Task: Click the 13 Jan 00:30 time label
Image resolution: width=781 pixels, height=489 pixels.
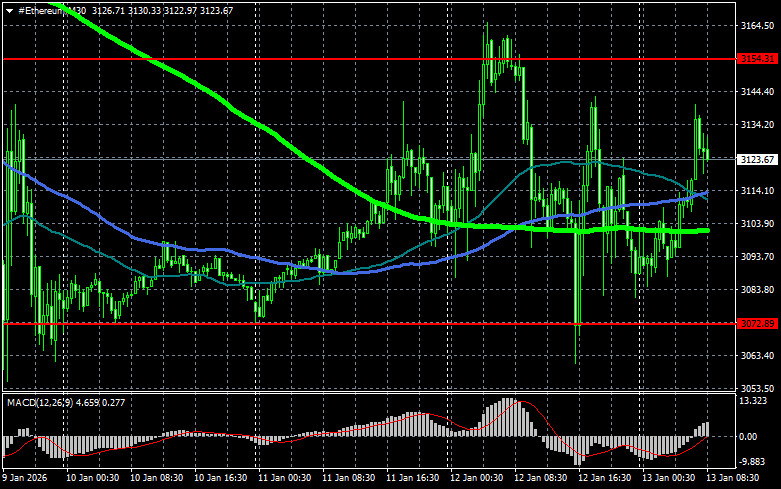Action: click(668, 478)
